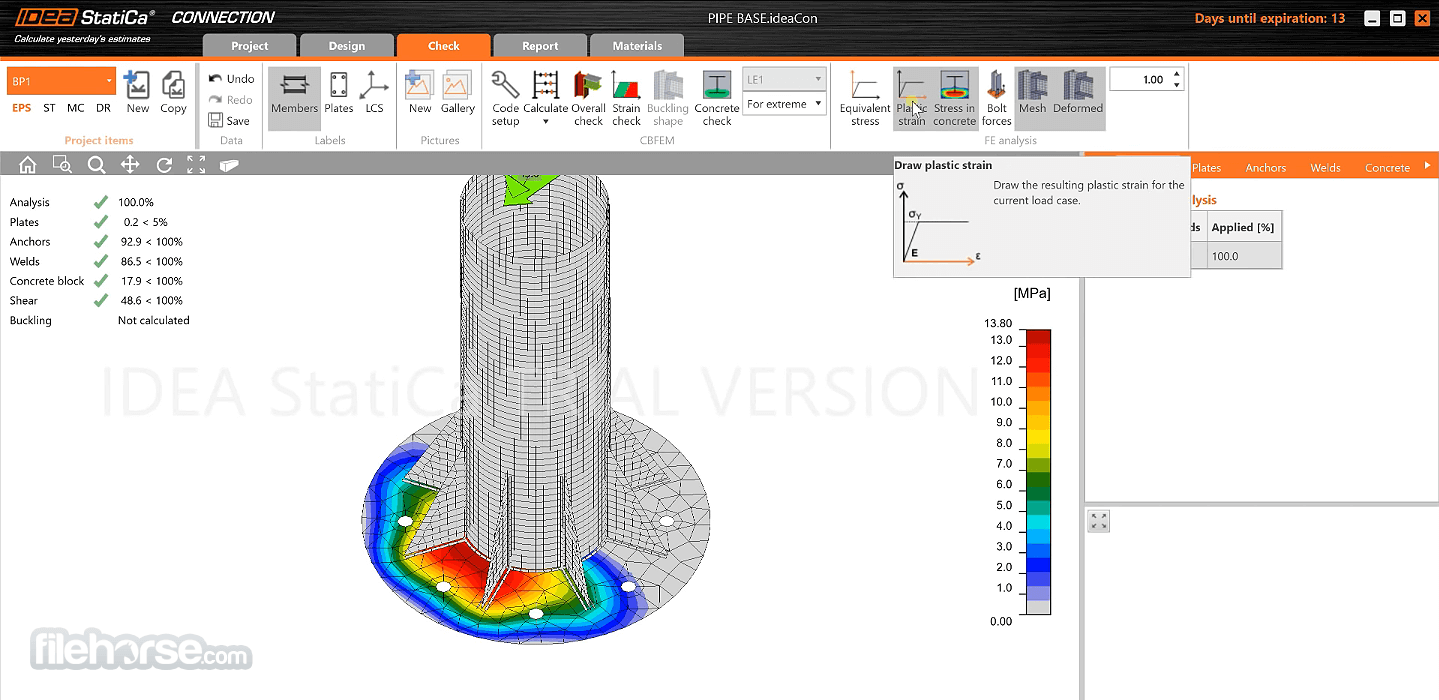1439x700 pixels.
Task: Create a new project item
Action: click(x=138, y=93)
